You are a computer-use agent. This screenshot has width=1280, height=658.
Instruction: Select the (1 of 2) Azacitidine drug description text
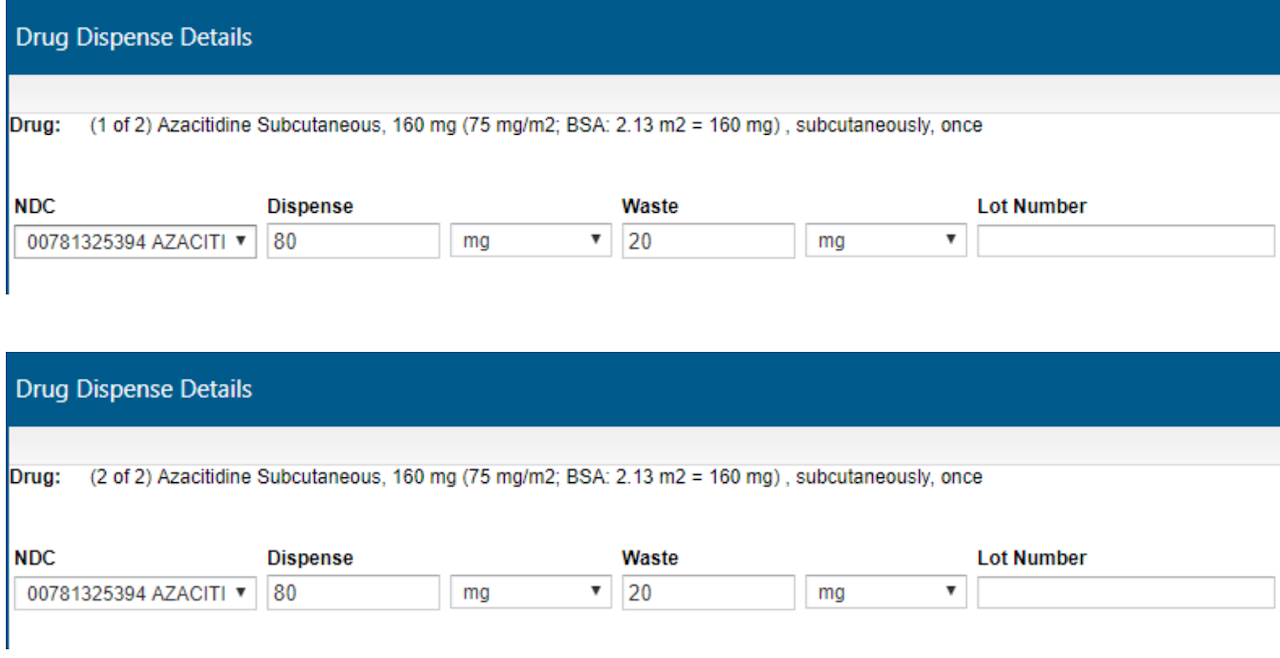pyautogui.click(x=535, y=126)
